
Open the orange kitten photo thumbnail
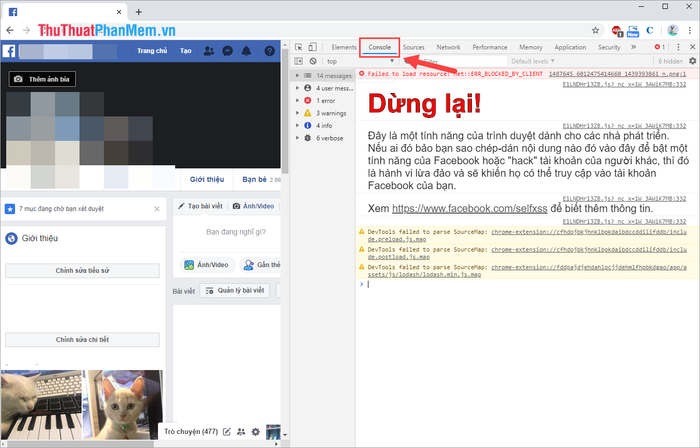pyautogui.click(x=123, y=405)
